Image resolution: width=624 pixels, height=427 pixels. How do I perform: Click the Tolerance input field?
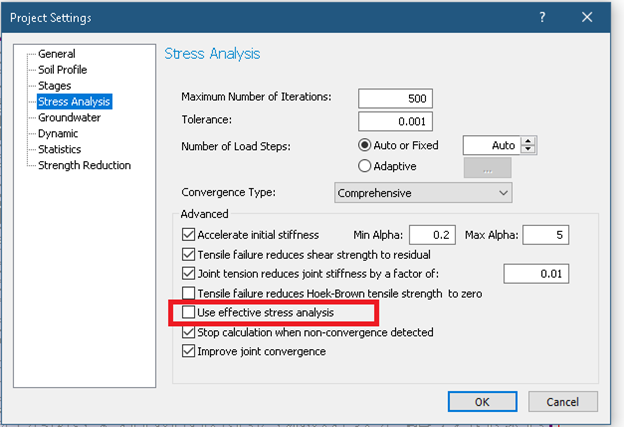[399, 120]
